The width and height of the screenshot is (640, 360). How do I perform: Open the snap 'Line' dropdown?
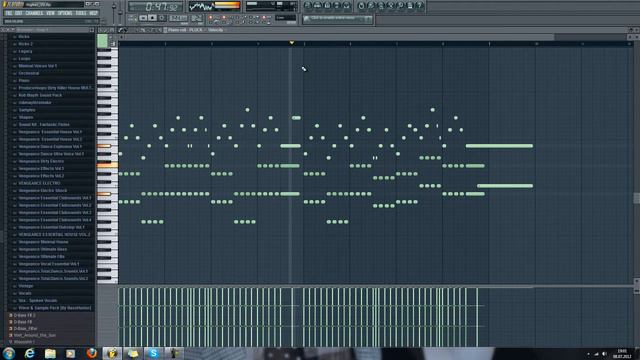[x=285, y=18]
